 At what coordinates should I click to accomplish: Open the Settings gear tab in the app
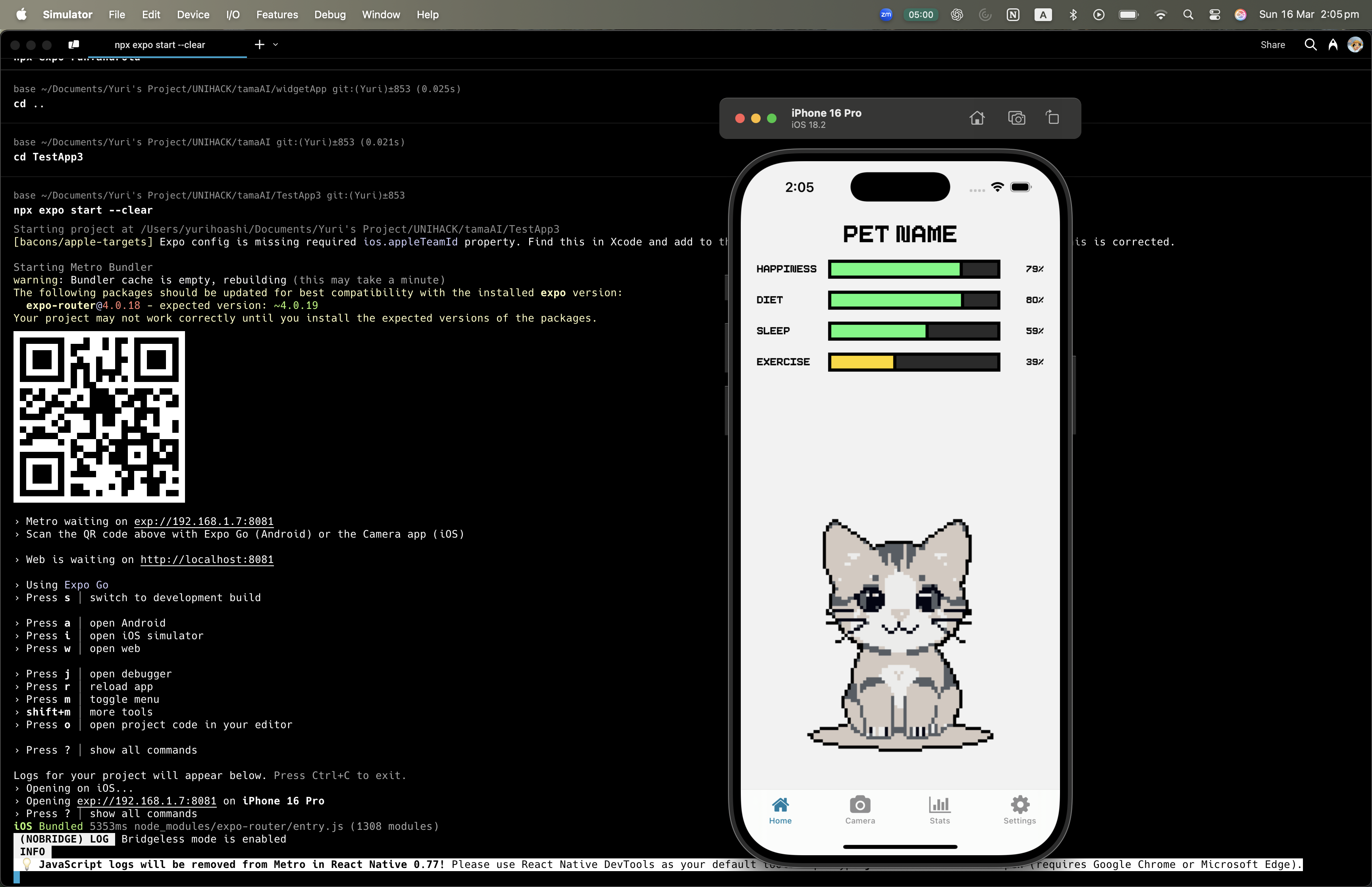coord(1019,810)
